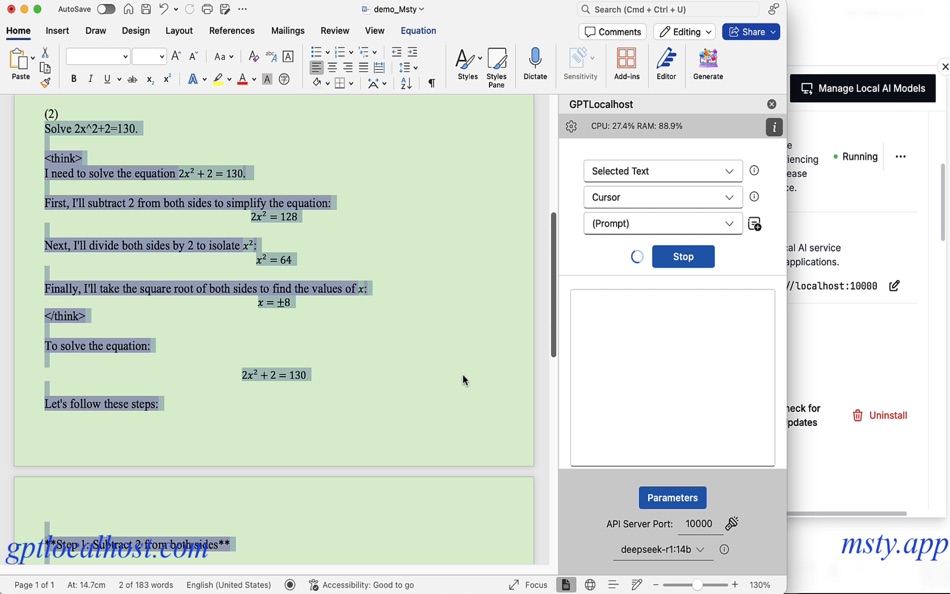The image size is (950, 594).
Task: Click the Comments button
Action: pyautogui.click(x=613, y=32)
